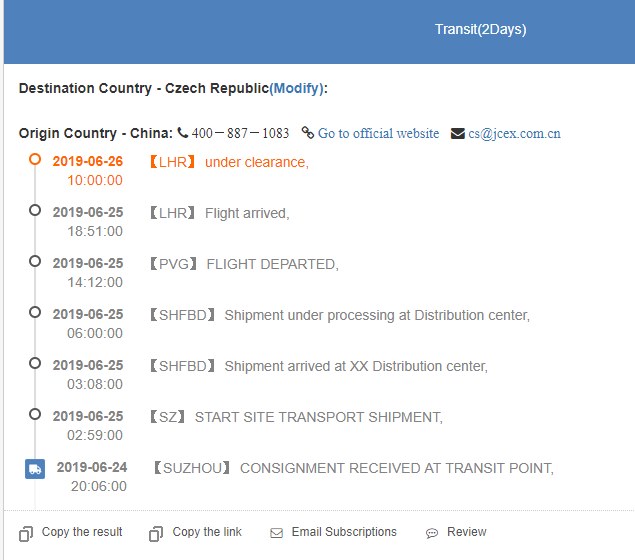Image resolution: width=635 pixels, height=560 pixels.
Task: Click the marker for PVG FLIGHT DEPARTED
Action: 35,261
